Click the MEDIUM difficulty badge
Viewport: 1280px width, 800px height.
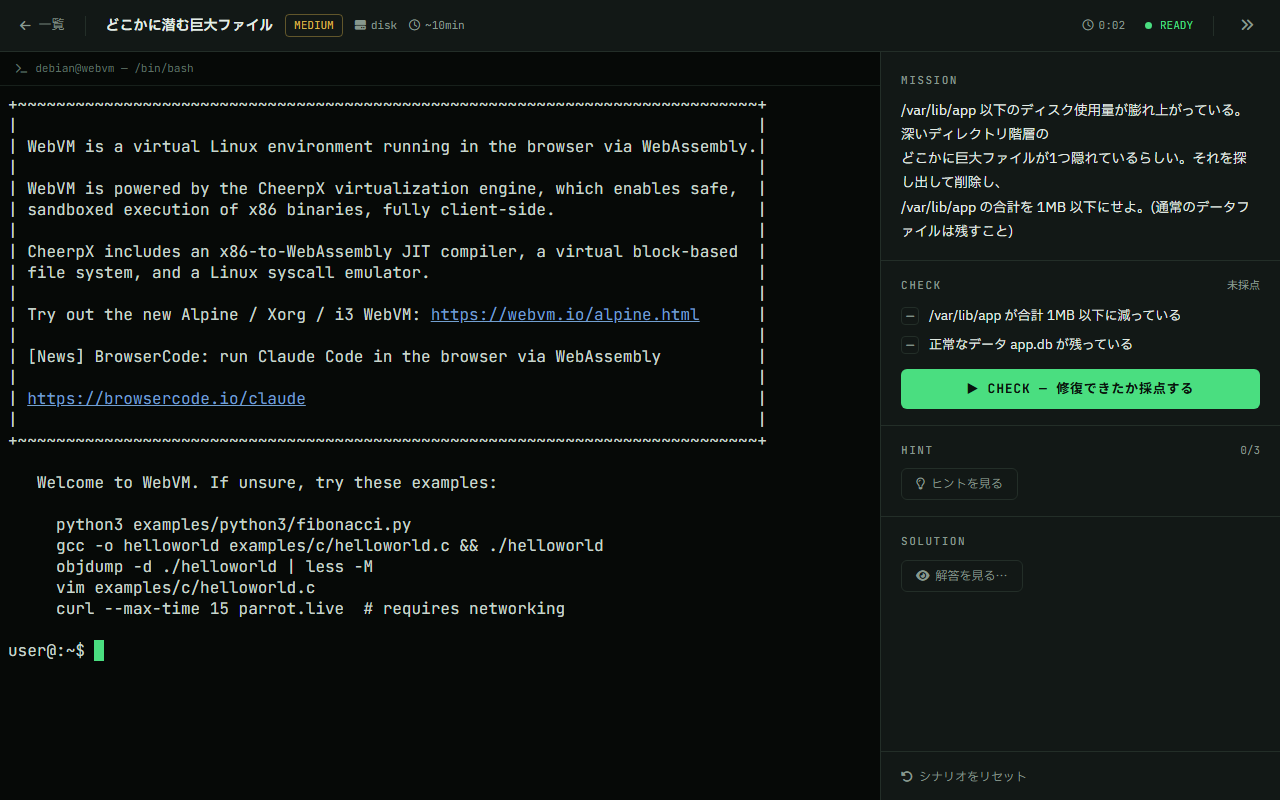point(314,25)
